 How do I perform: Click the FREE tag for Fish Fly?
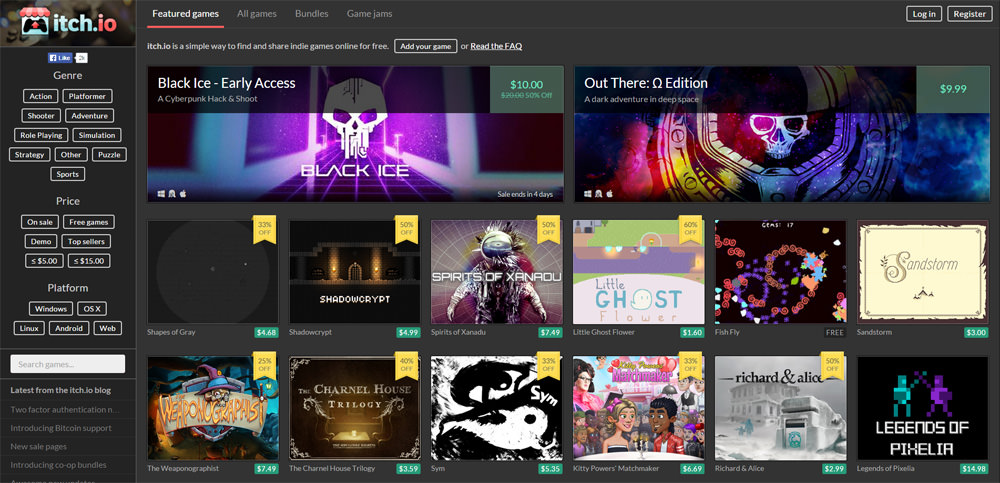pos(834,332)
